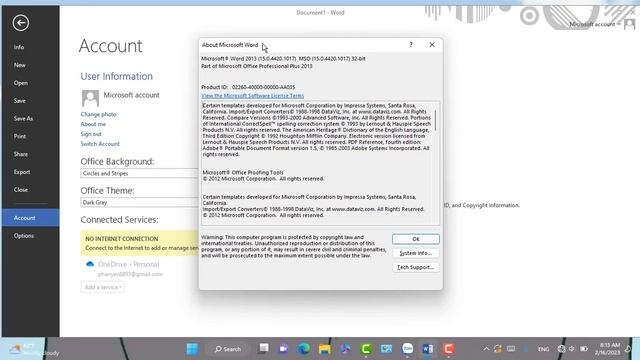
Task: Open File Explorer from taskbar
Action: [324, 349]
